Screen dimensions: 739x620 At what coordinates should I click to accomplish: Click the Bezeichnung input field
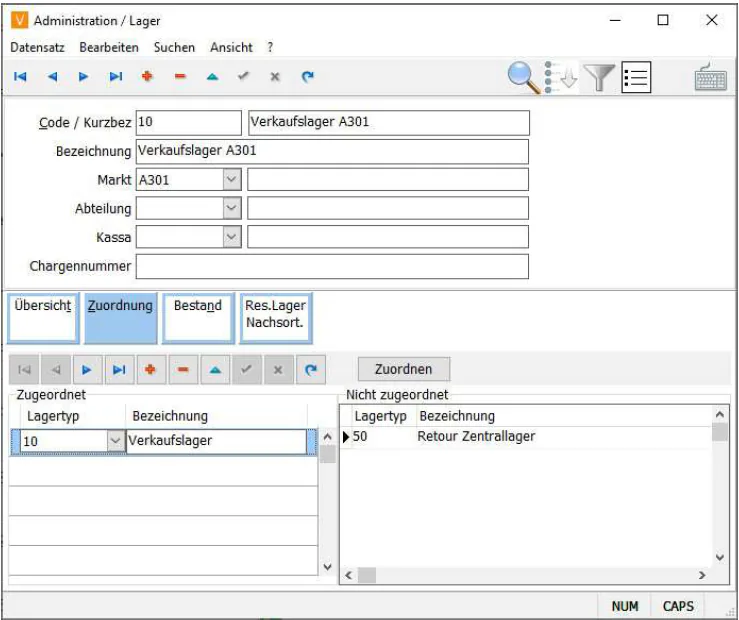tap(332, 151)
